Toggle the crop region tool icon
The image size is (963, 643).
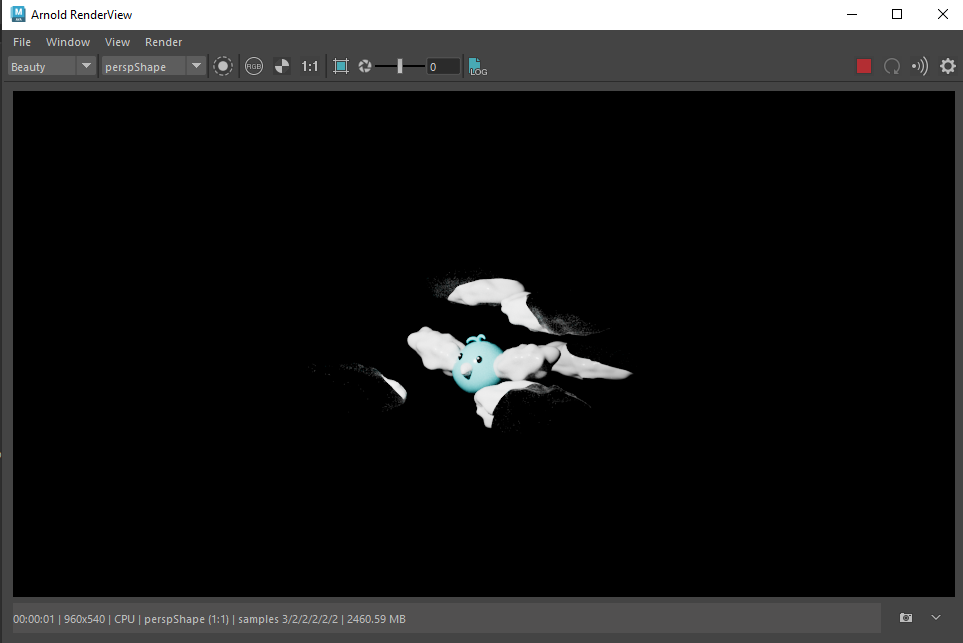click(341, 66)
